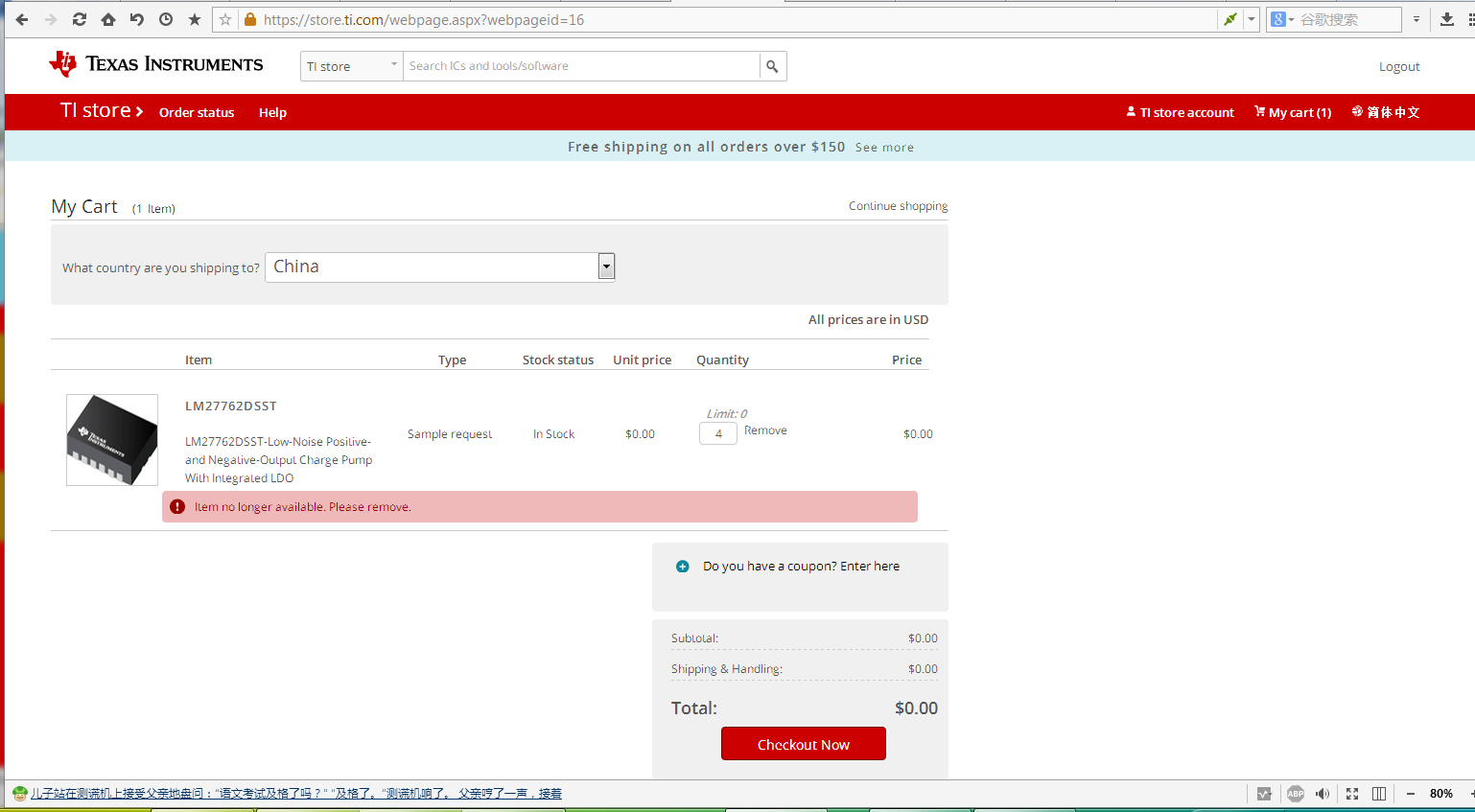Go to TI store home in red bar
The height and width of the screenshot is (812, 1475).
click(102, 111)
